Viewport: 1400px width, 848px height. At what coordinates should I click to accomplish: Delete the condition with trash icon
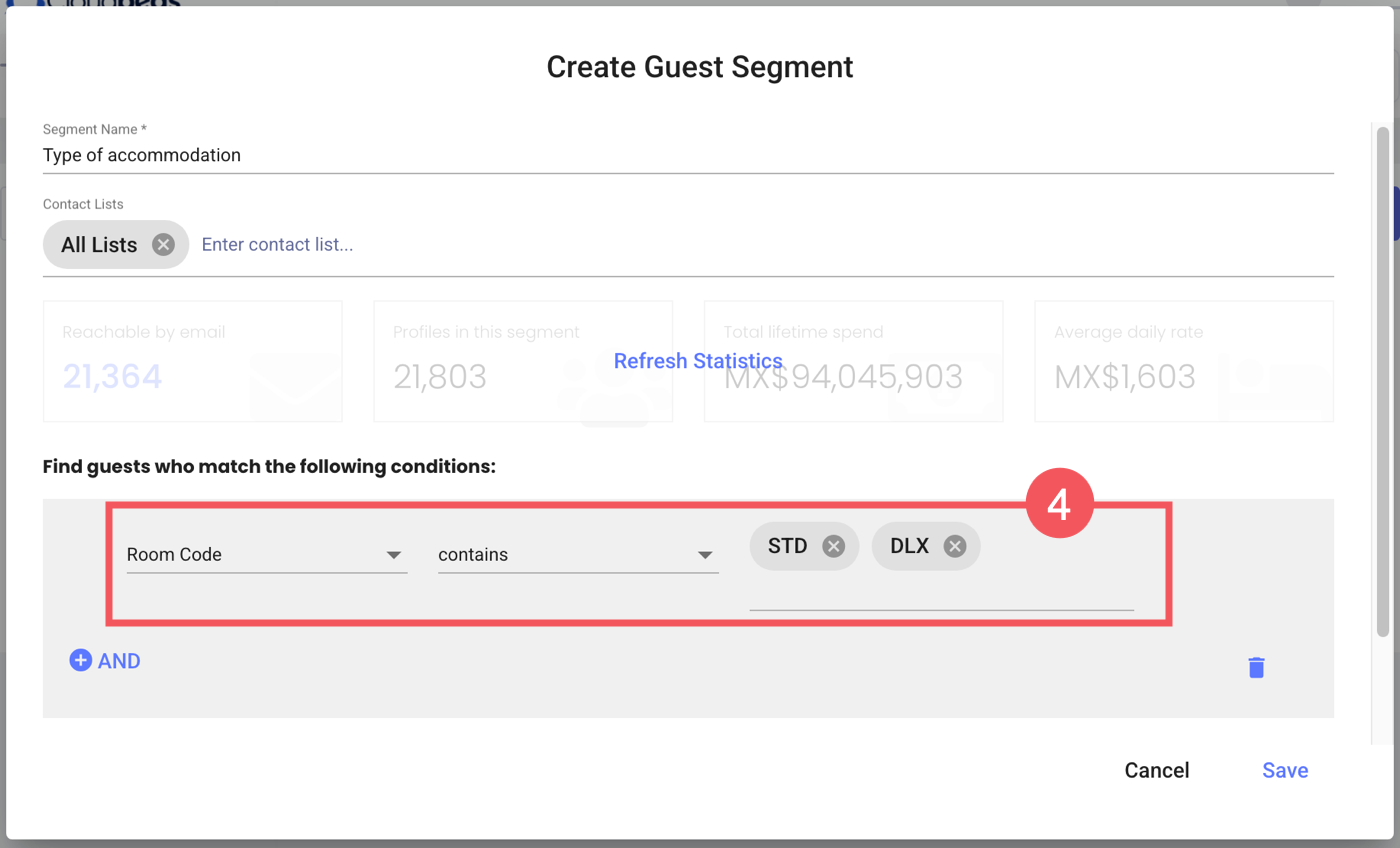tap(1256, 667)
